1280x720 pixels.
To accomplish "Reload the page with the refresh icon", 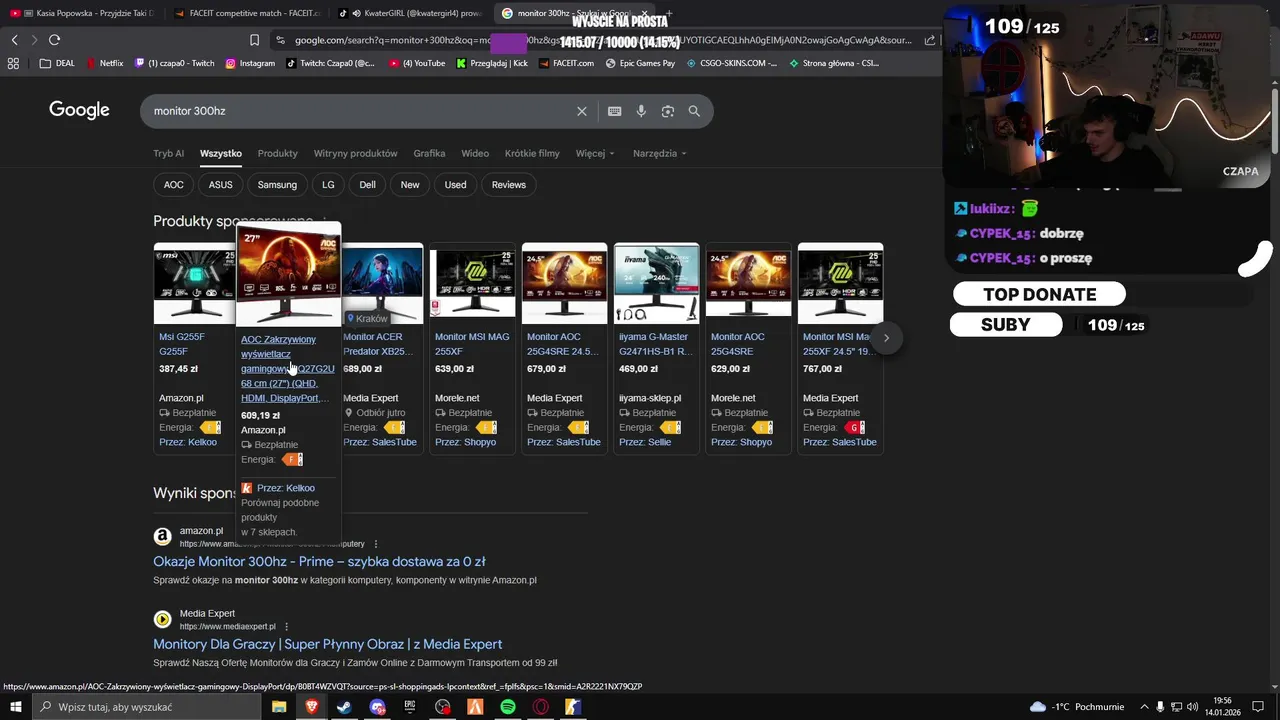I will (x=54, y=40).
